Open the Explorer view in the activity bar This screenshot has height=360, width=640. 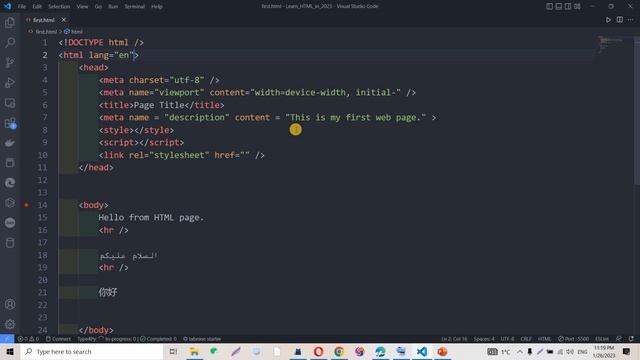10,23
